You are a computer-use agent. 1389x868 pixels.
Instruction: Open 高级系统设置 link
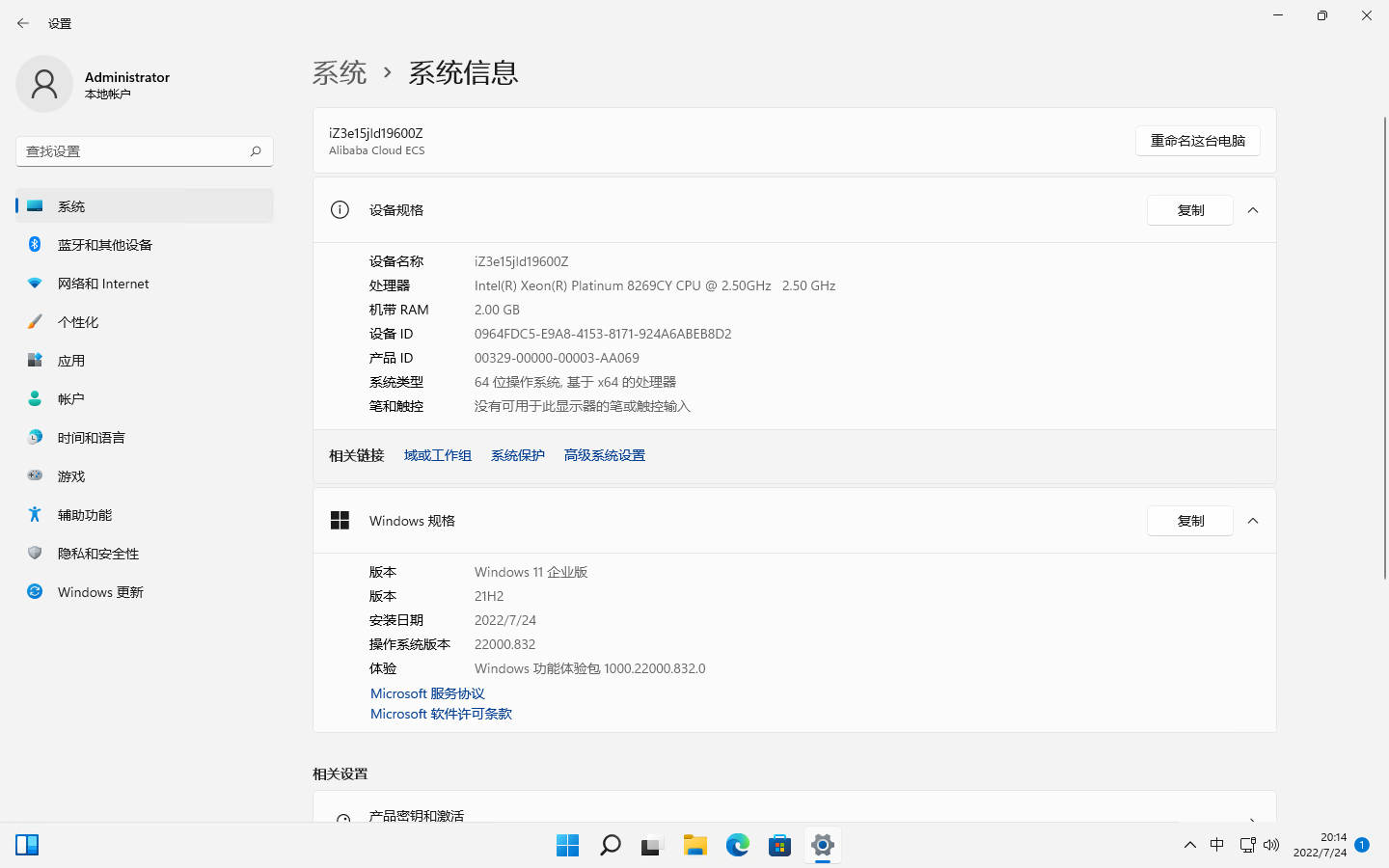605,455
